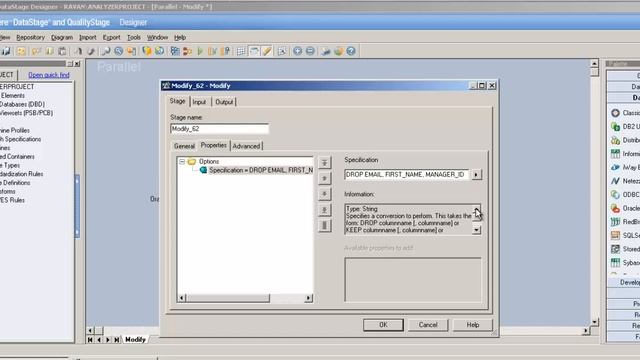This screenshot has height=360, width=640.
Task: Select the Databases (DBD) repository item
Action: tap(22, 104)
